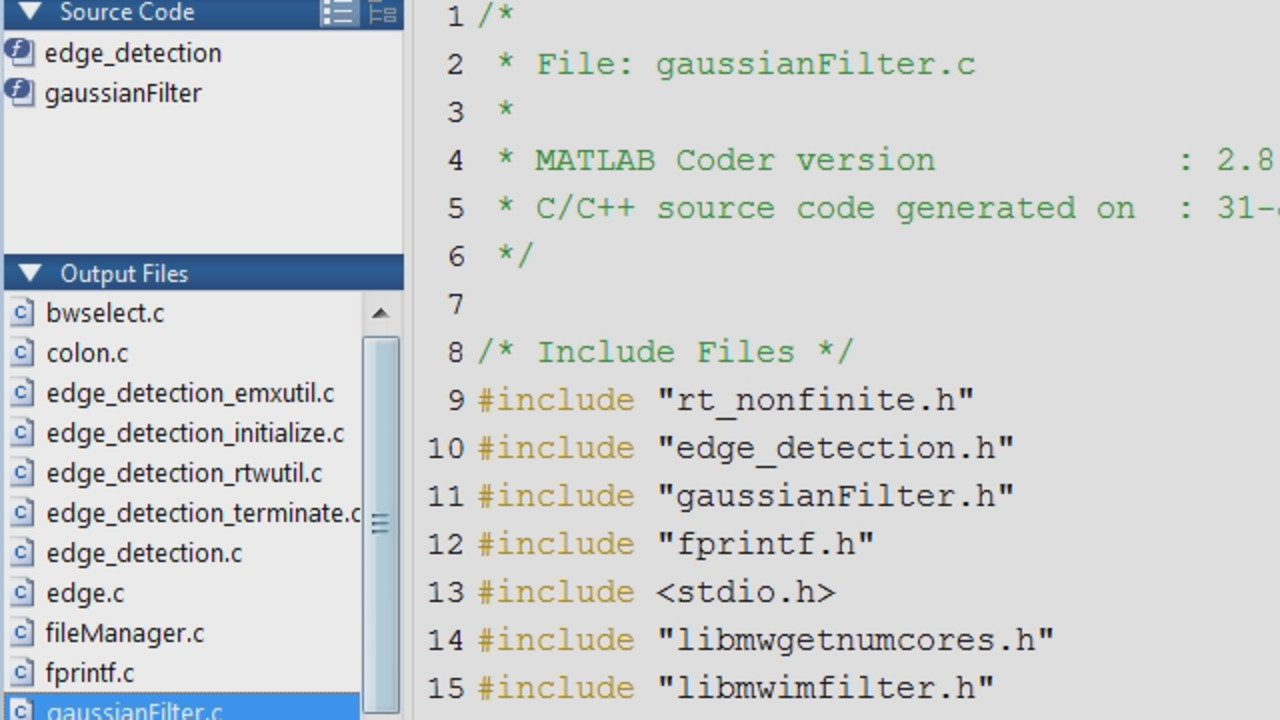Screen dimensions: 1280x720
Task: Select the highlighted gaussianFilter.c file
Action: (x=135, y=710)
